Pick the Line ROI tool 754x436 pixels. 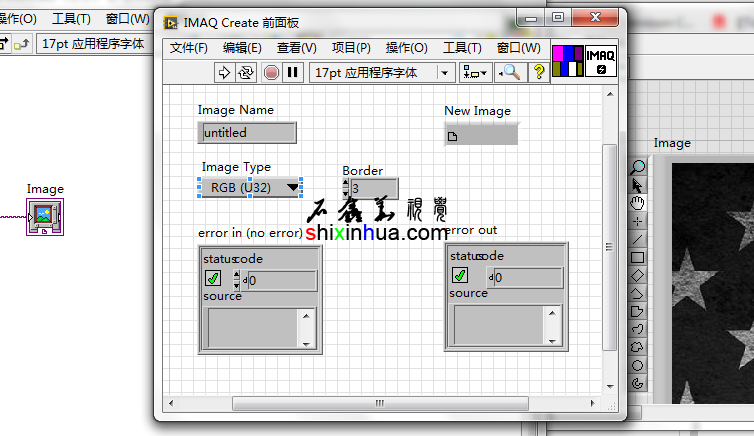click(x=638, y=239)
